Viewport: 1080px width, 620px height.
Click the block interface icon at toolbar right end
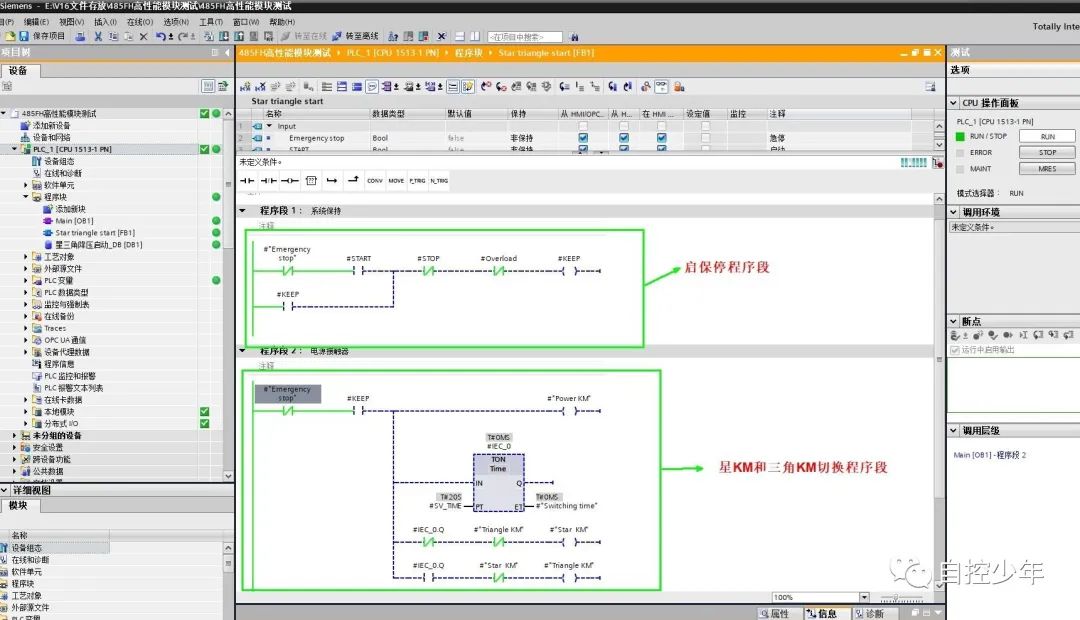pyautogui.click(x=931, y=87)
